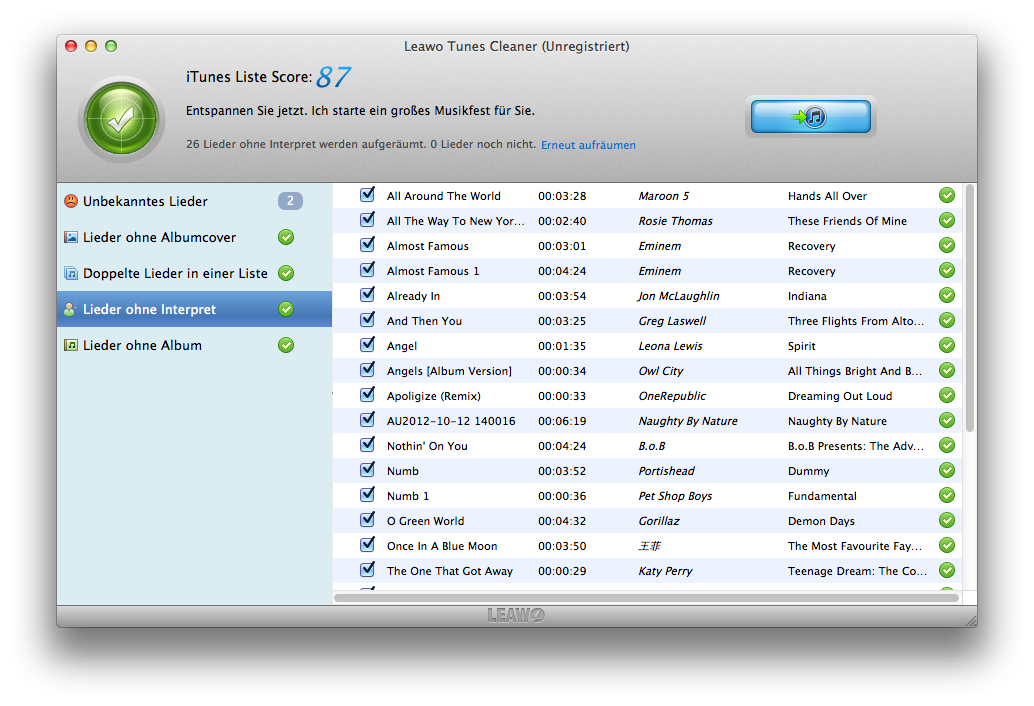Click the green checkmark scan status icon
This screenshot has width=1034, height=706.
[x=121, y=120]
